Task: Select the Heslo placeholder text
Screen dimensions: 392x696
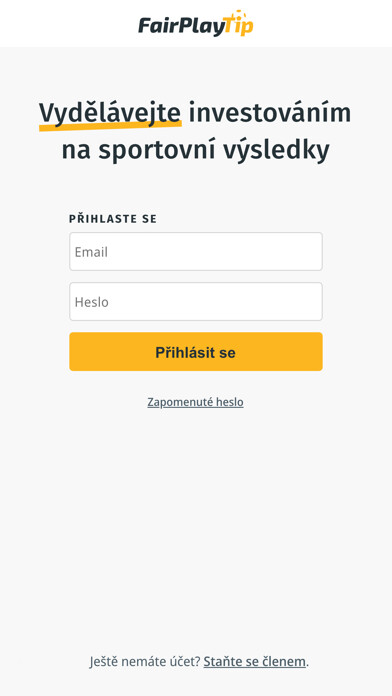Action: (x=91, y=302)
